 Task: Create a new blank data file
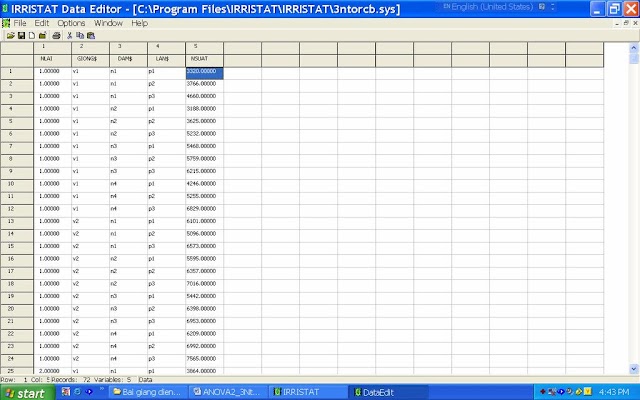(x=31, y=36)
